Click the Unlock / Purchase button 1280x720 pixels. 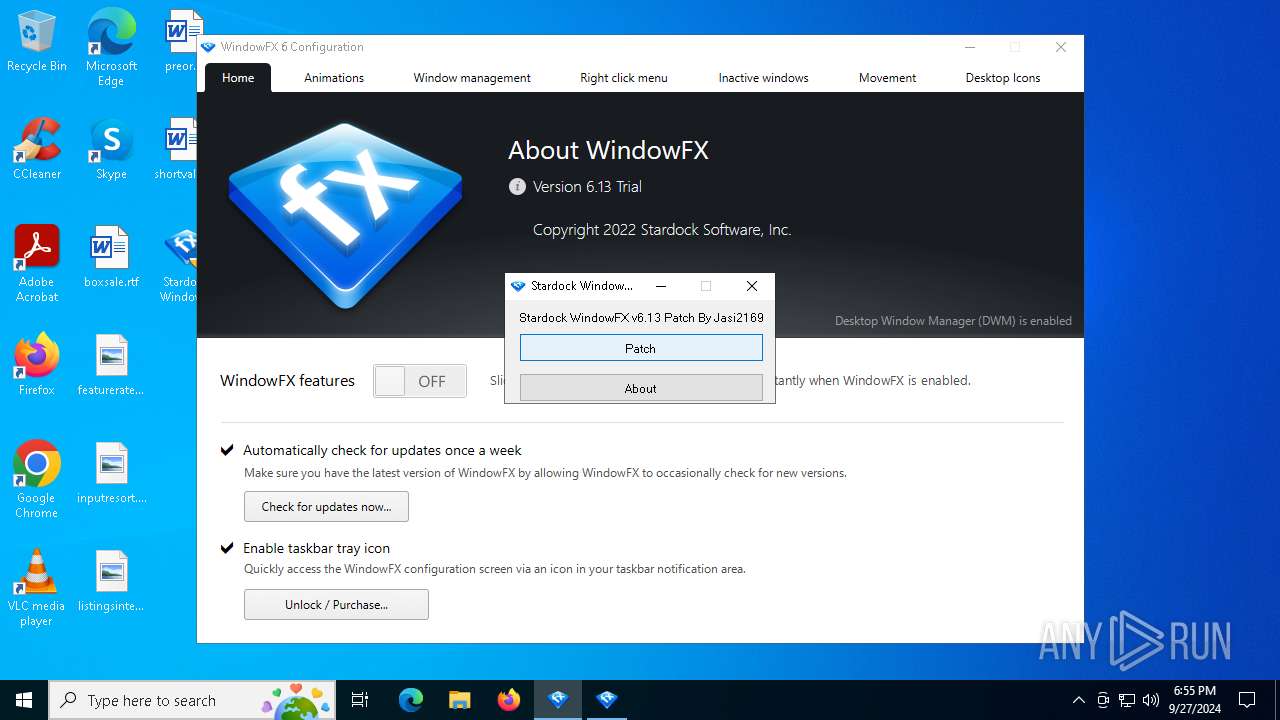coord(336,605)
